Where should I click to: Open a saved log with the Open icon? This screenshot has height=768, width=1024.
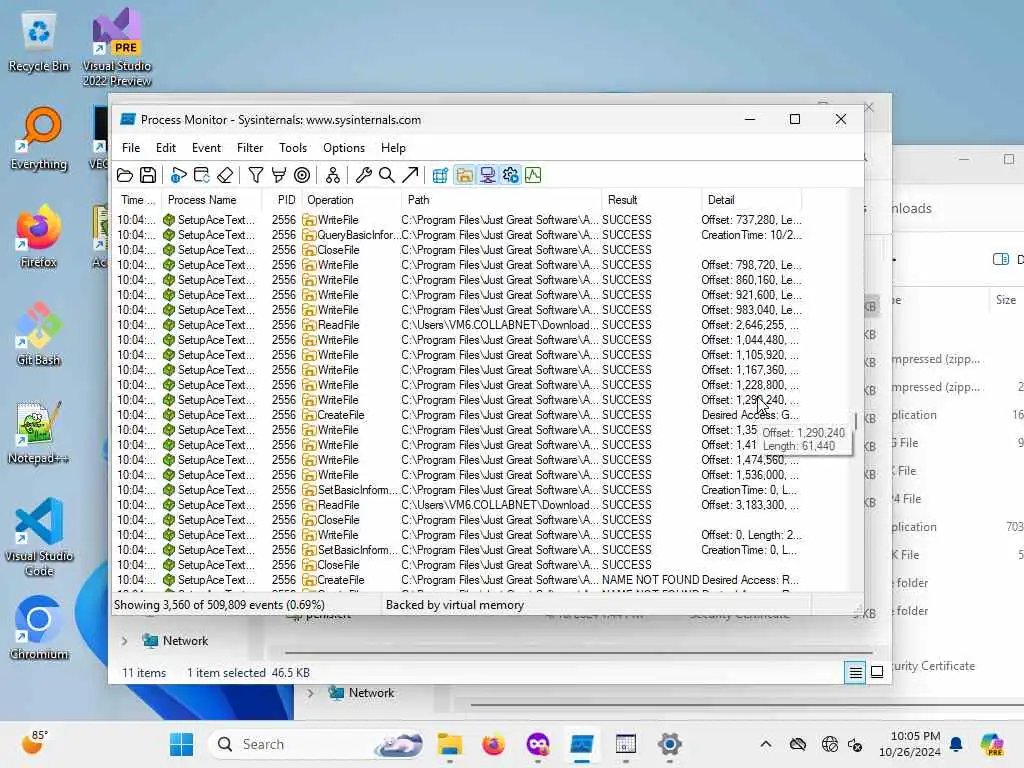point(125,175)
